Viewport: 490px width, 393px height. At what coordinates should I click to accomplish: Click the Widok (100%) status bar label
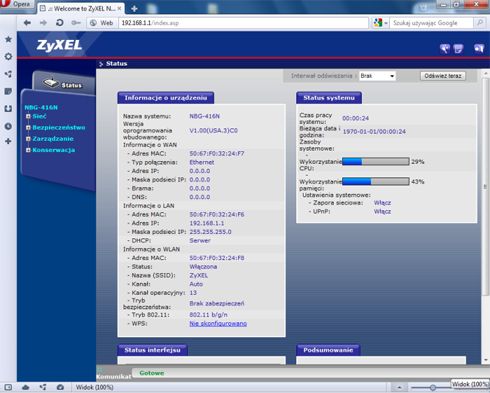point(95,387)
